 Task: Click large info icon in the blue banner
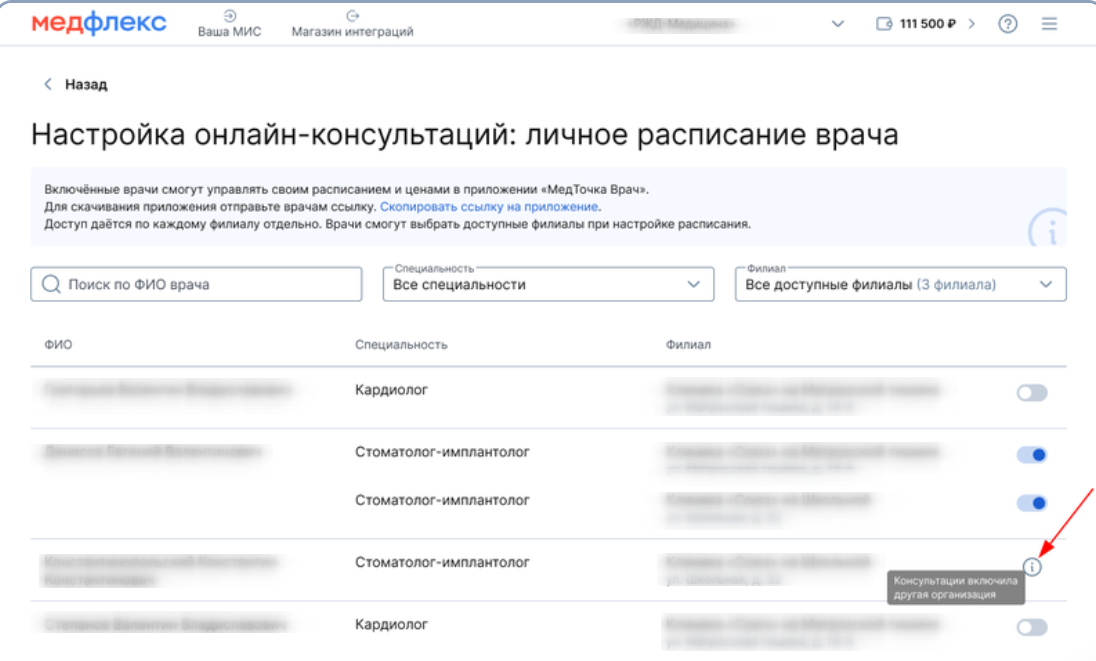pyautogui.click(x=1047, y=230)
